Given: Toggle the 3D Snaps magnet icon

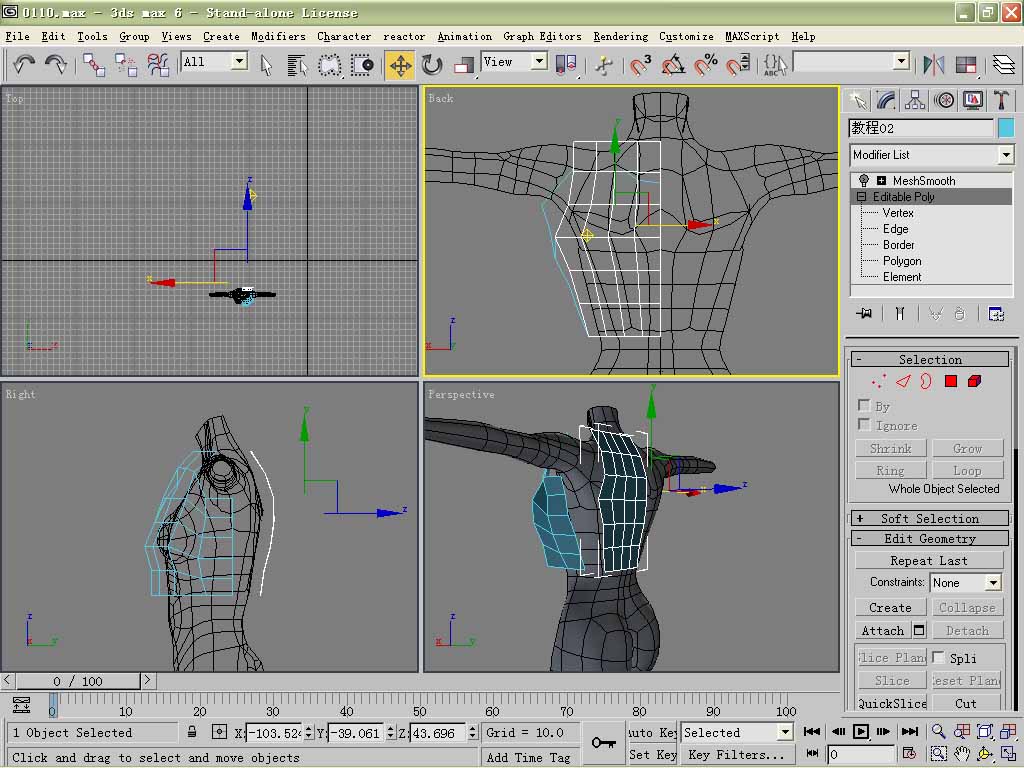Looking at the screenshot, I should pyautogui.click(x=640, y=65).
